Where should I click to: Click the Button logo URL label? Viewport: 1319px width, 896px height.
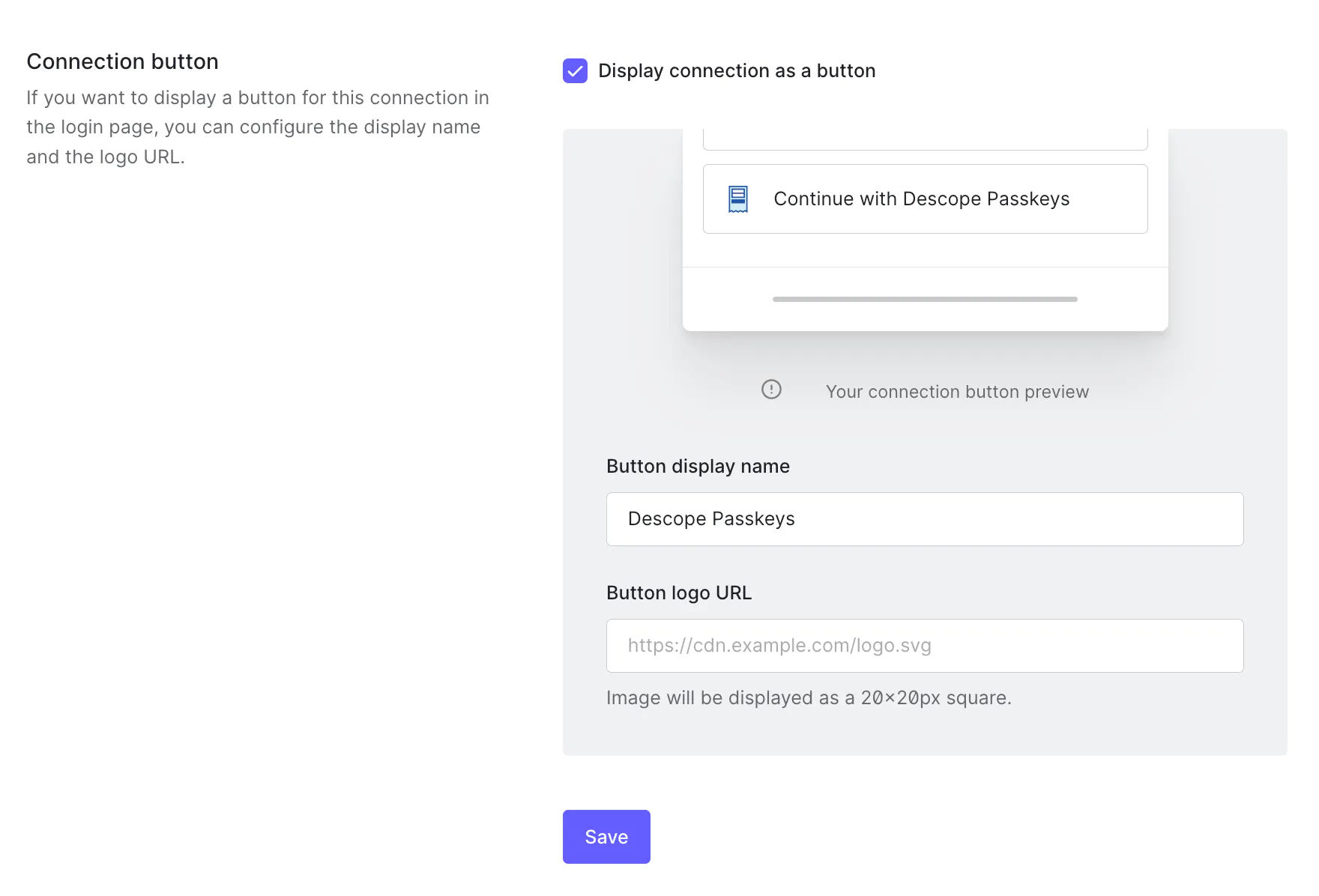(x=678, y=593)
